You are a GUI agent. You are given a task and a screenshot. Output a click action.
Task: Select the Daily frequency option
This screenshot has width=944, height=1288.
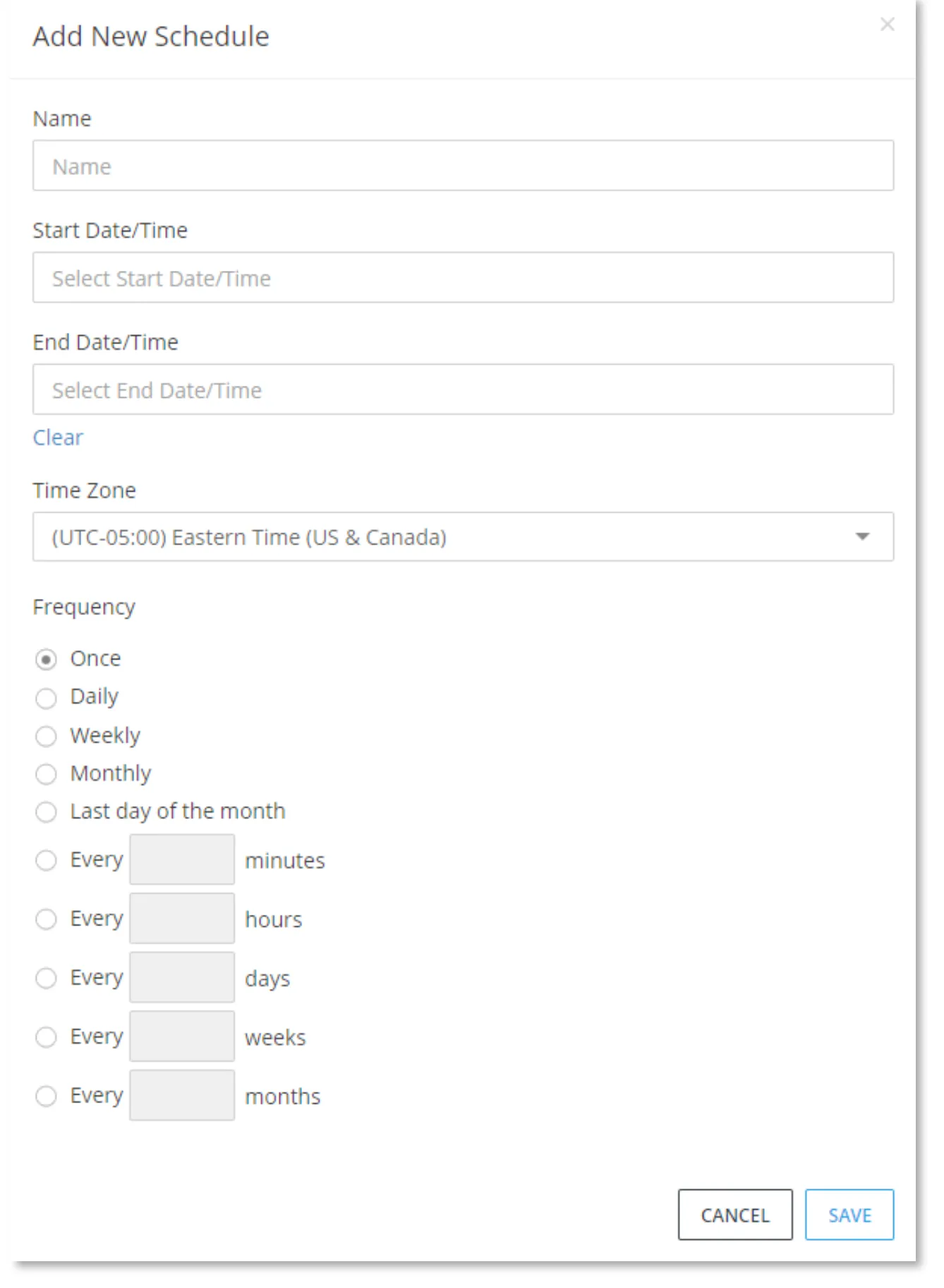46,698
